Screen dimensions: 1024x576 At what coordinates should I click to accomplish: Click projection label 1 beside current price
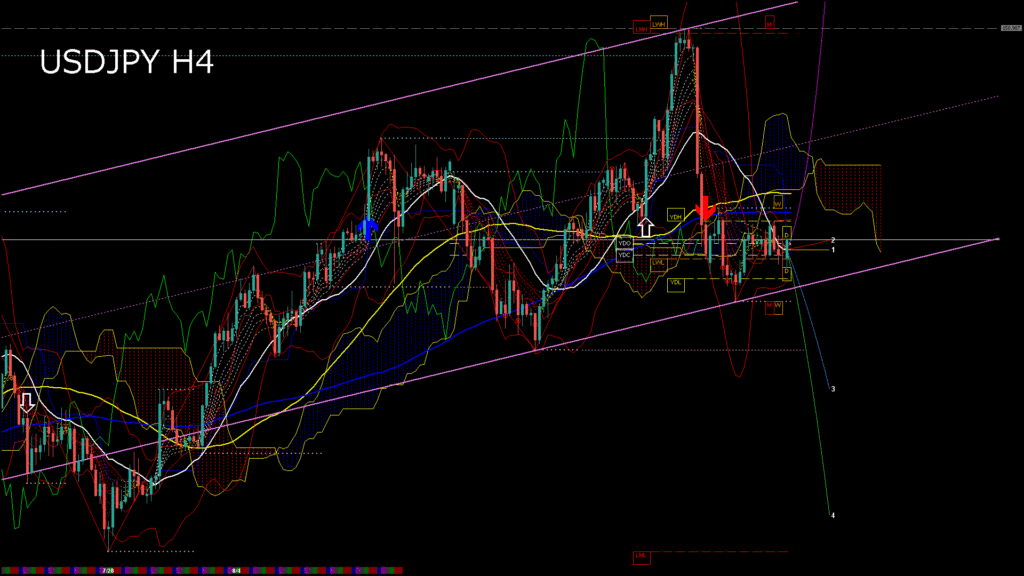[x=833, y=249]
